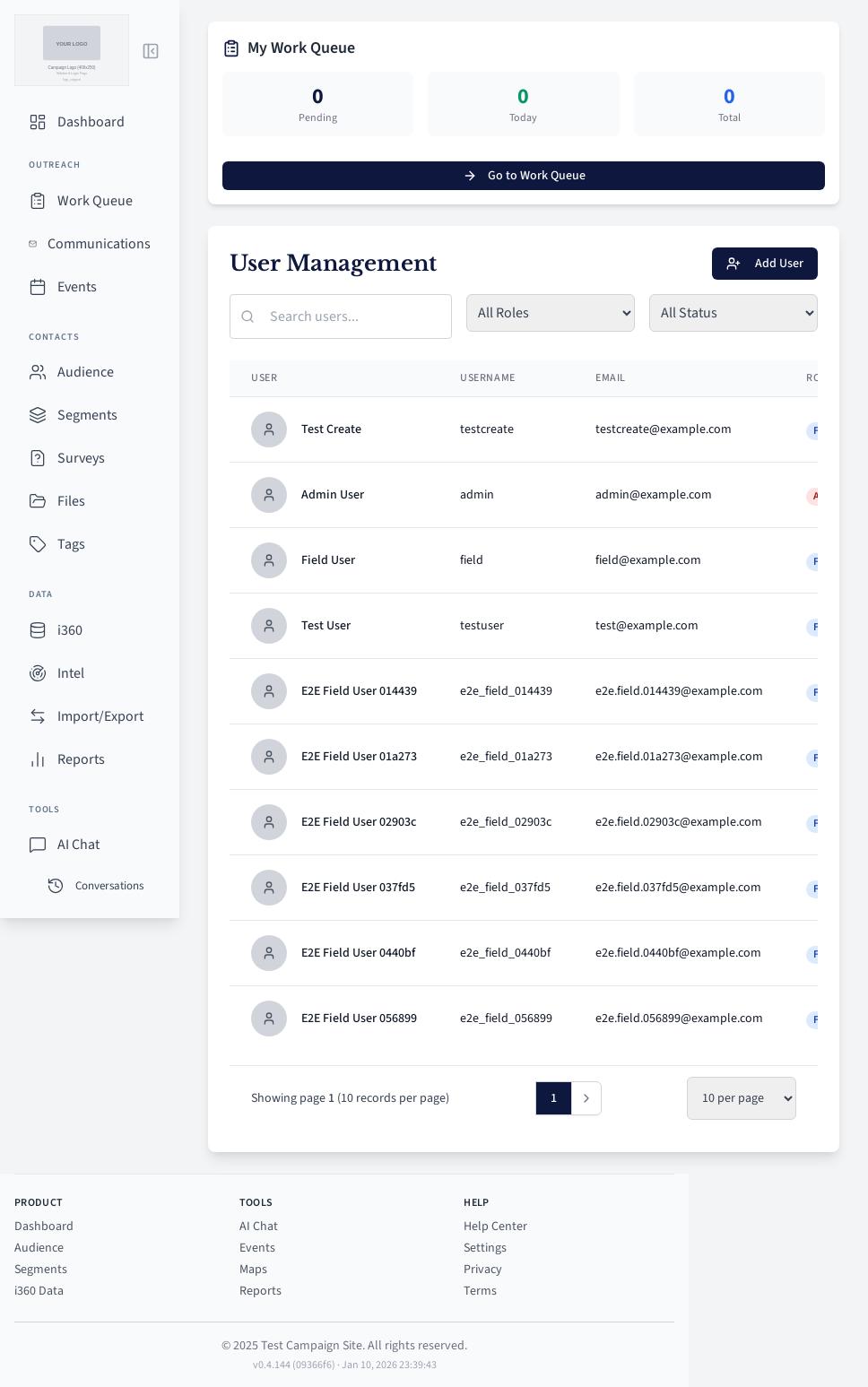Screen dimensions: 868x1387
Task: Open the All Roles filter dropdown
Action: 551,313
